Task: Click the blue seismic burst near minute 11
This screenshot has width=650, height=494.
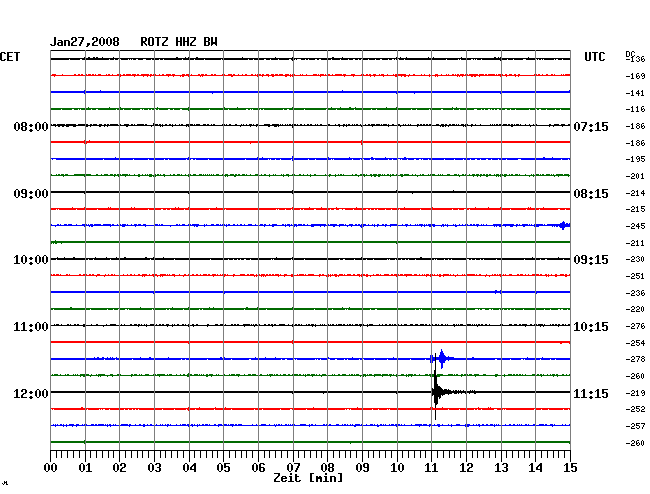Action: coord(442,358)
